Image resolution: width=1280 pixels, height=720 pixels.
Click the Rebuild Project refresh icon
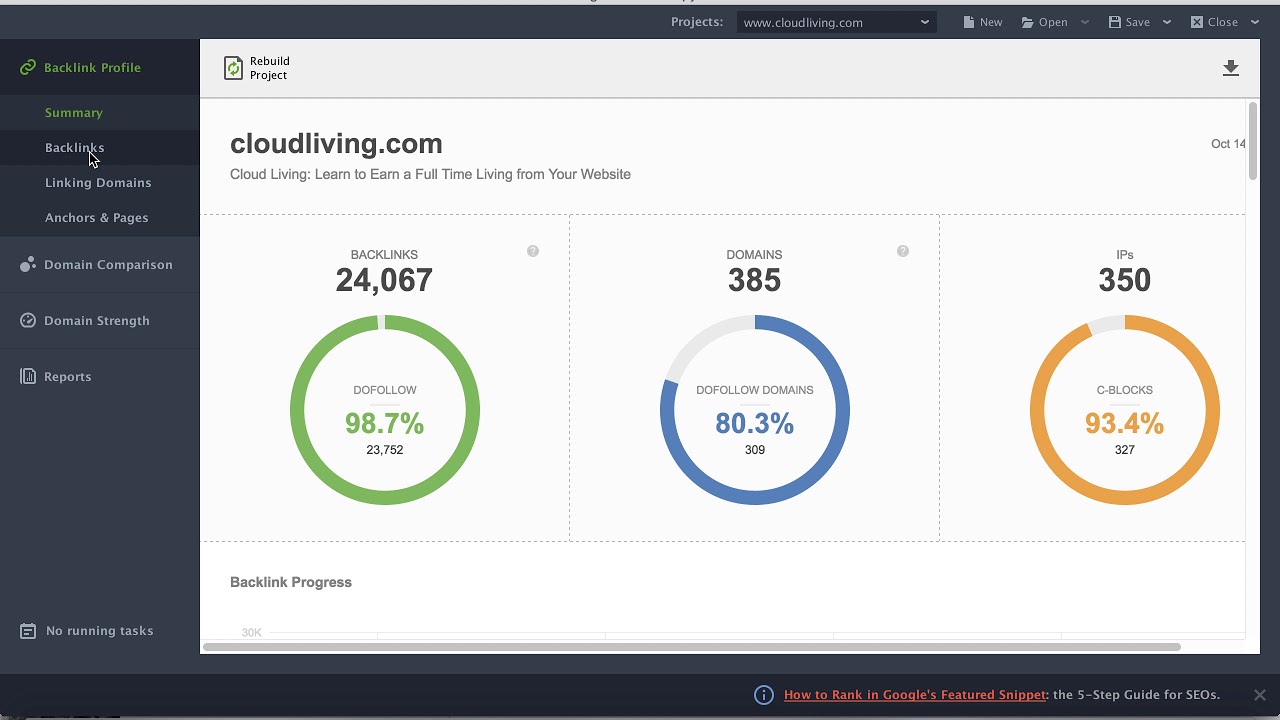pyautogui.click(x=233, y=68)
